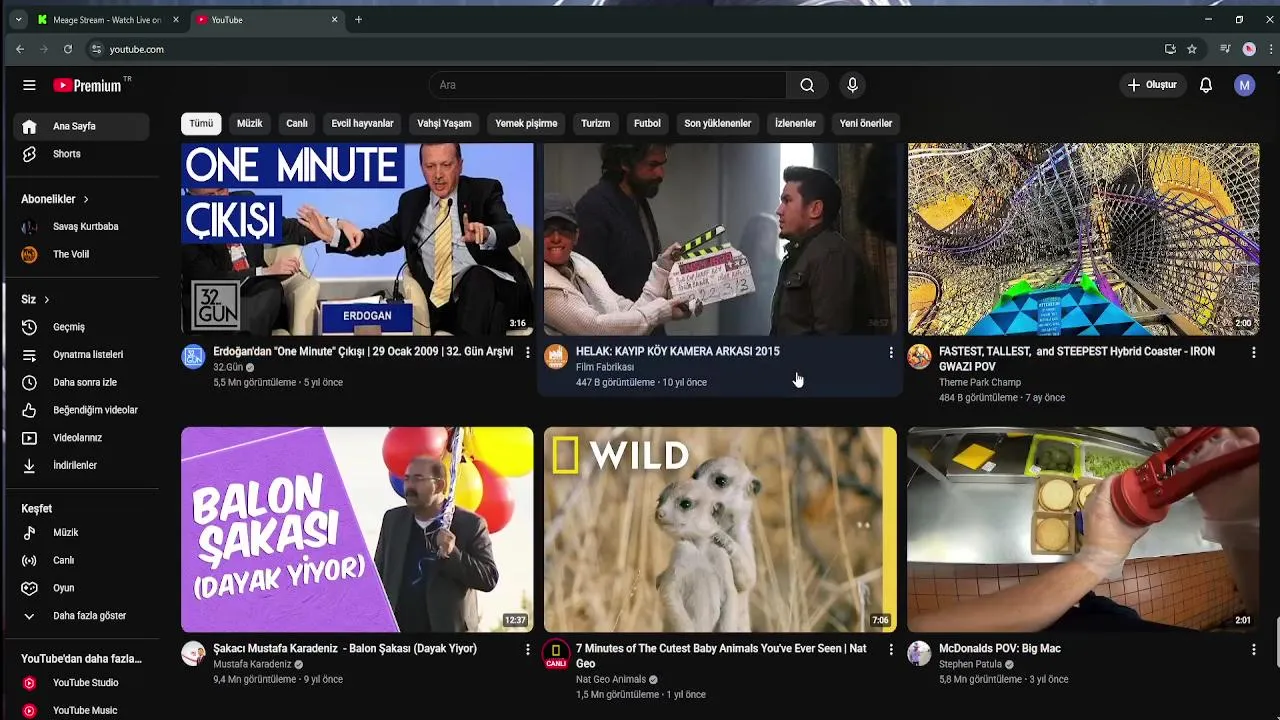Open the notifications bell
Image resolution: width=1280 pixels, height=720 pixels.
pyautogui.click(x=1206, y=85)
